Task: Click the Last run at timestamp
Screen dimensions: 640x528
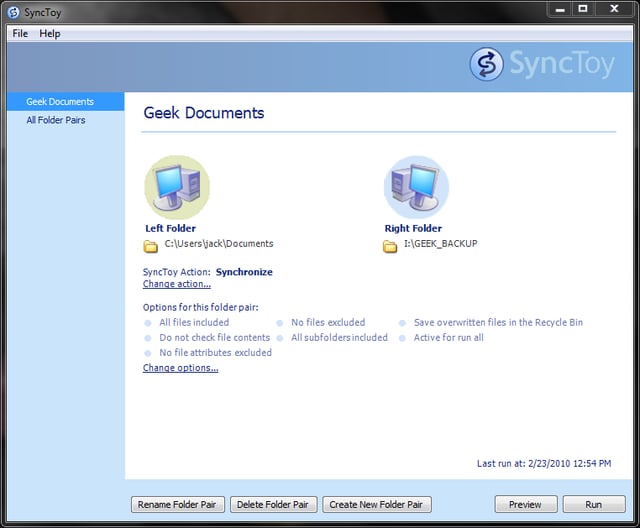Action: pyautogui.click(x=544, y=464)
